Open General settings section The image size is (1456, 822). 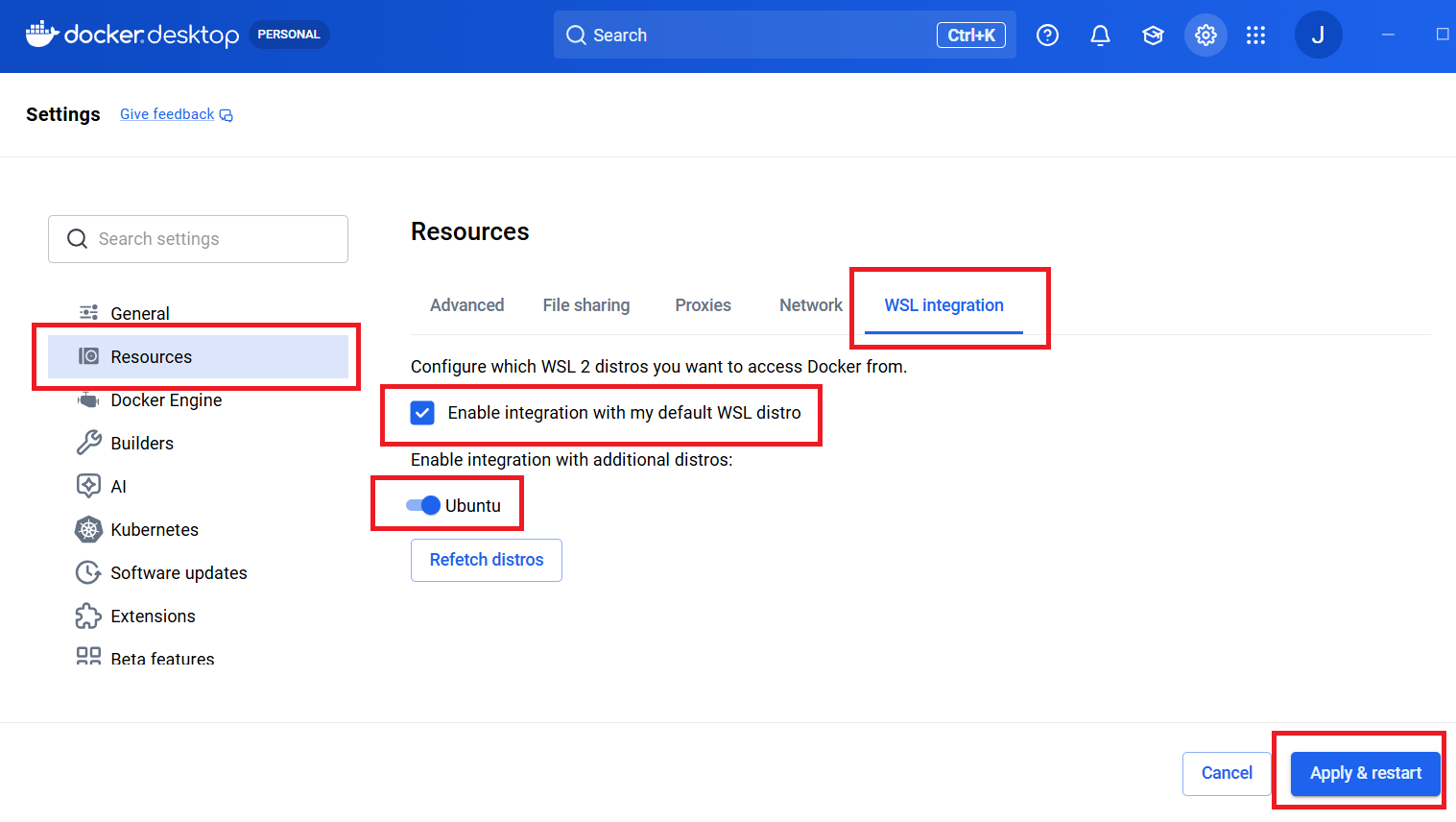click(x=199, y=313)
